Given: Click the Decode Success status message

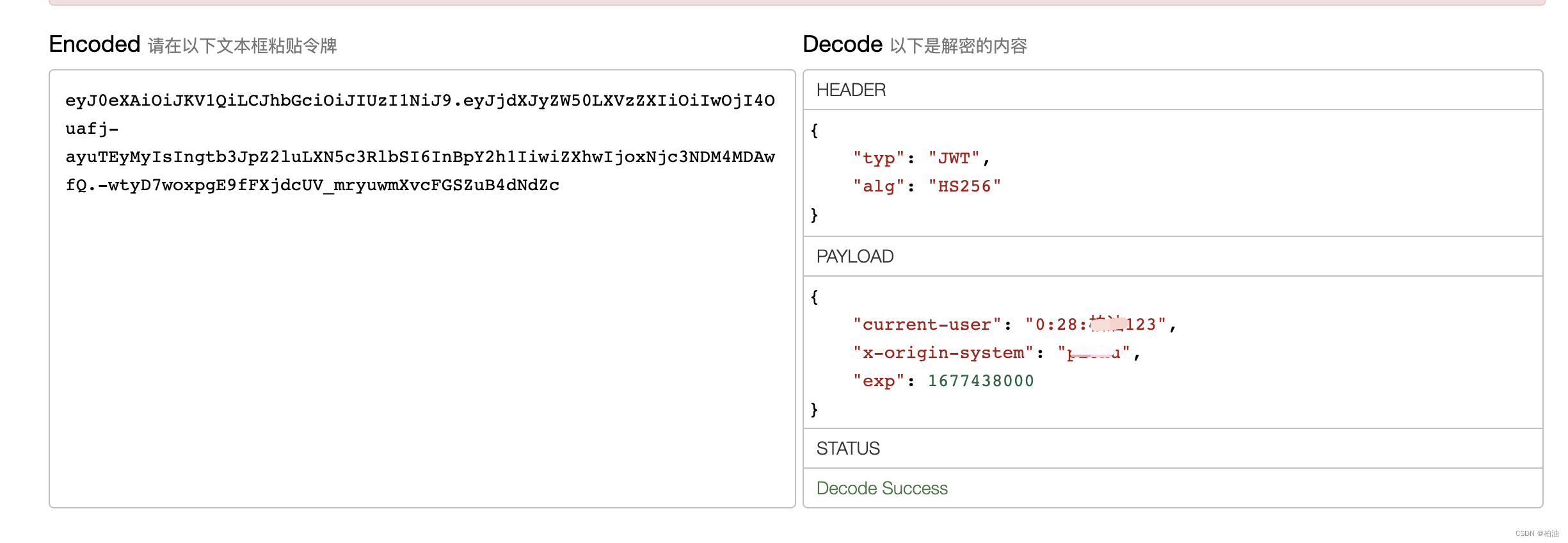Looking at the screenshot, I should [882, 489].
